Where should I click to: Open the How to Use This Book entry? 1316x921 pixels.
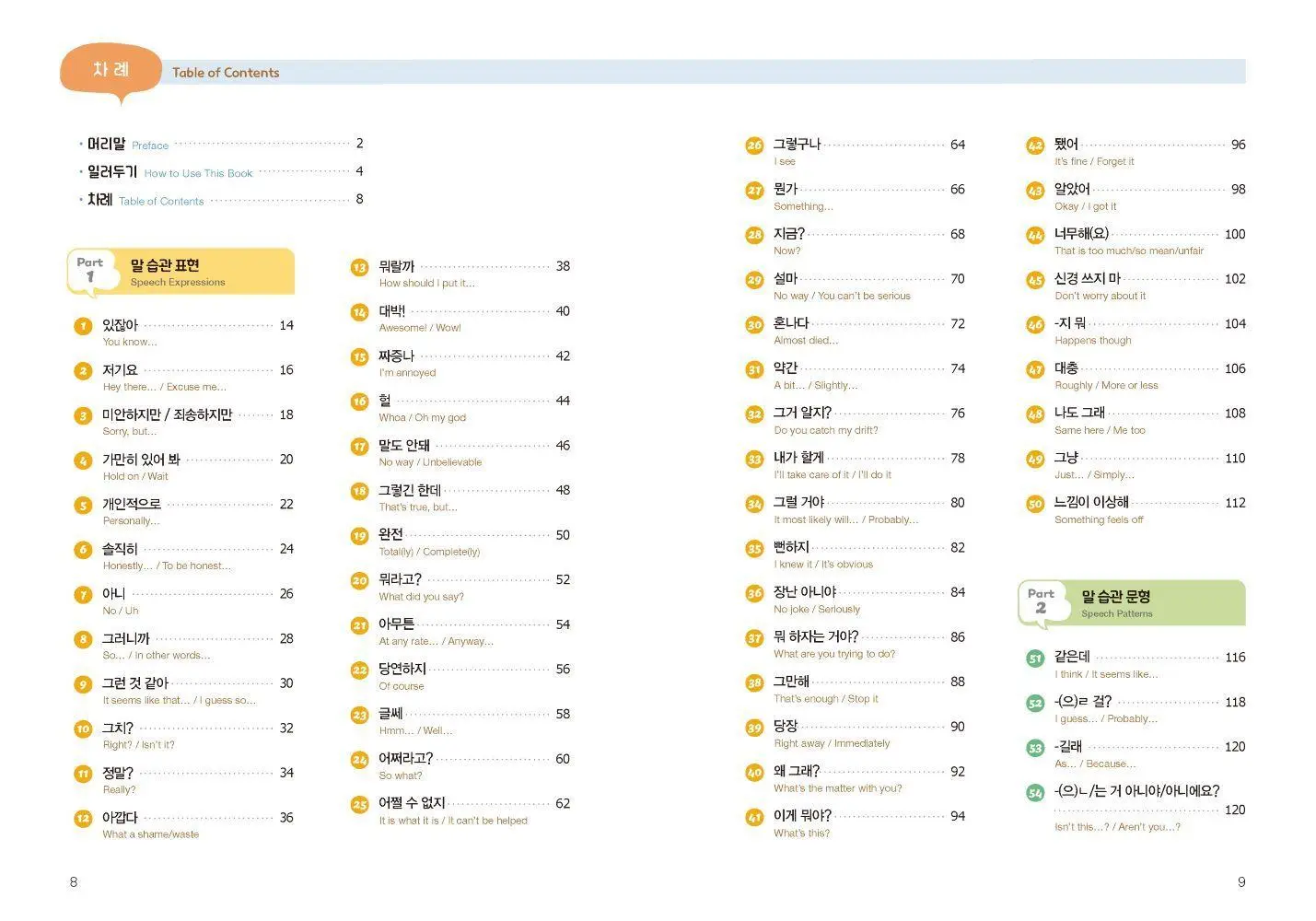(x=221, y=172)
